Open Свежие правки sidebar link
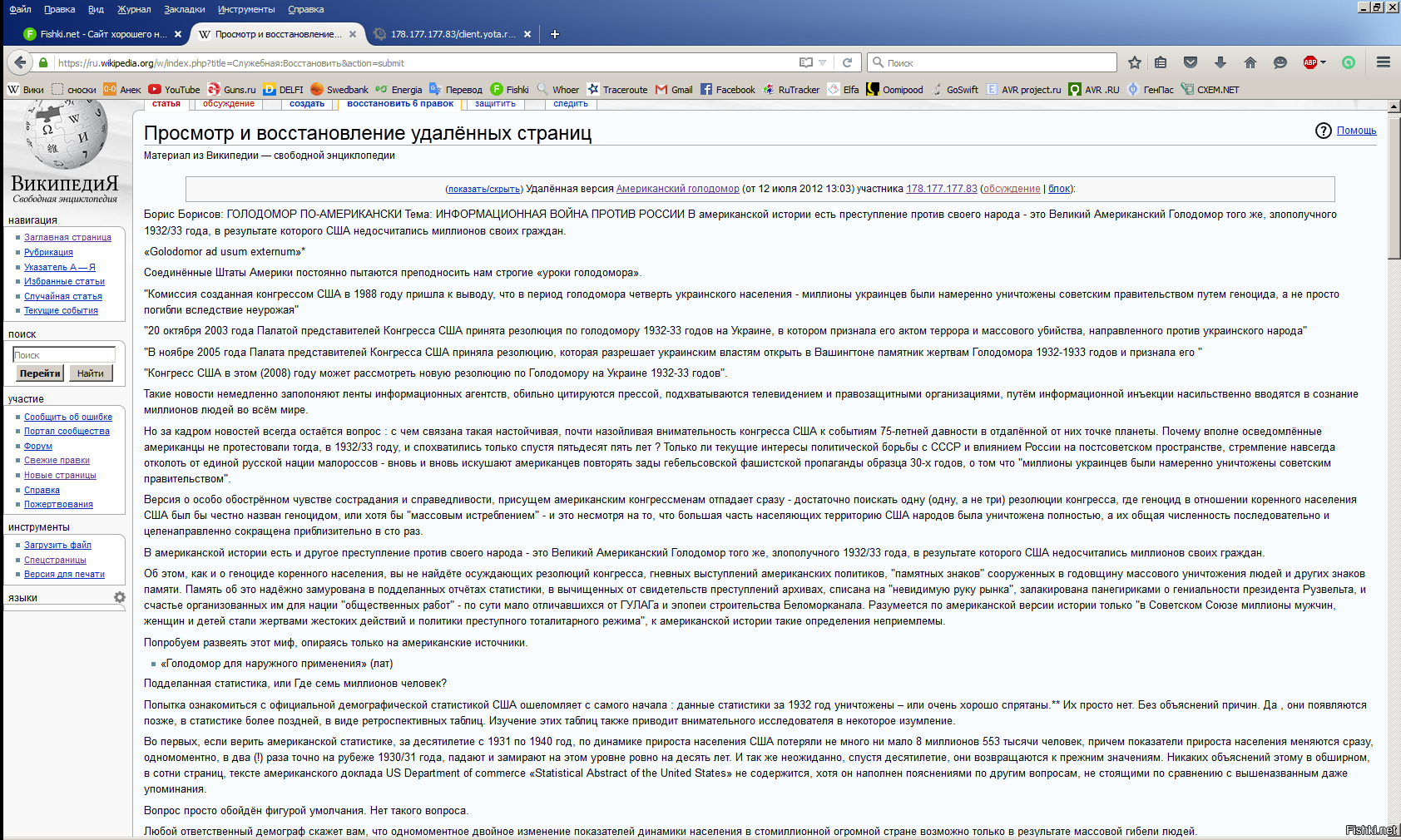This screenshot has width=1401, height=840. pos(57,460)
